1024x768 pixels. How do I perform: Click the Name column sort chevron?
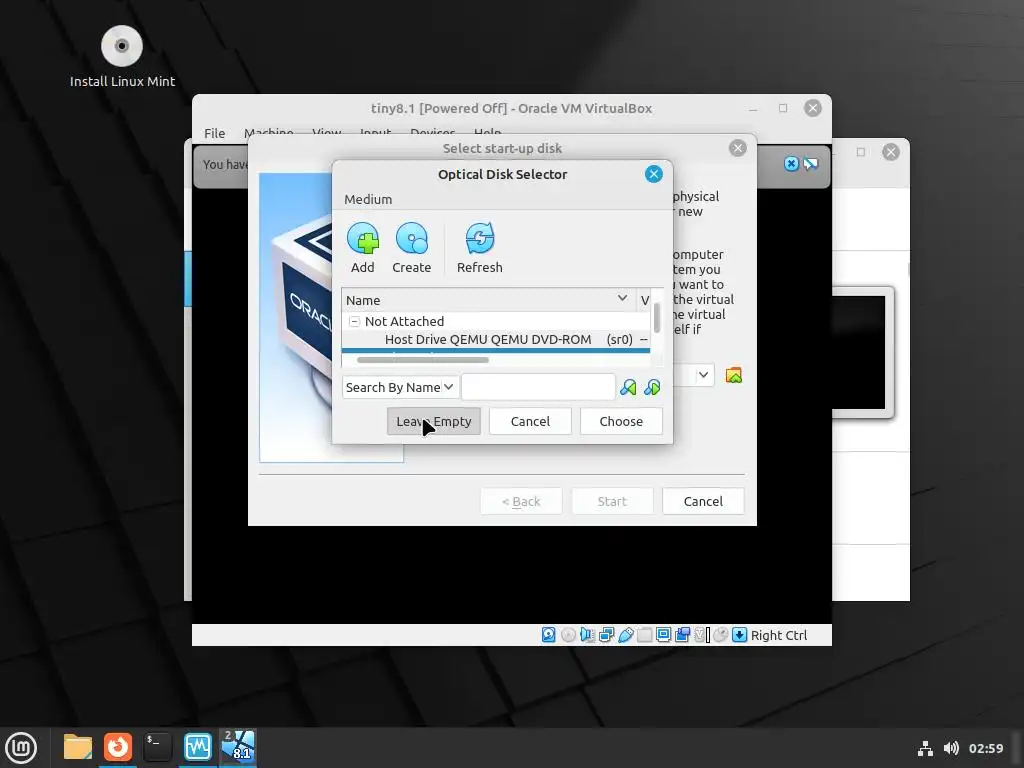(x=622, y=298)
